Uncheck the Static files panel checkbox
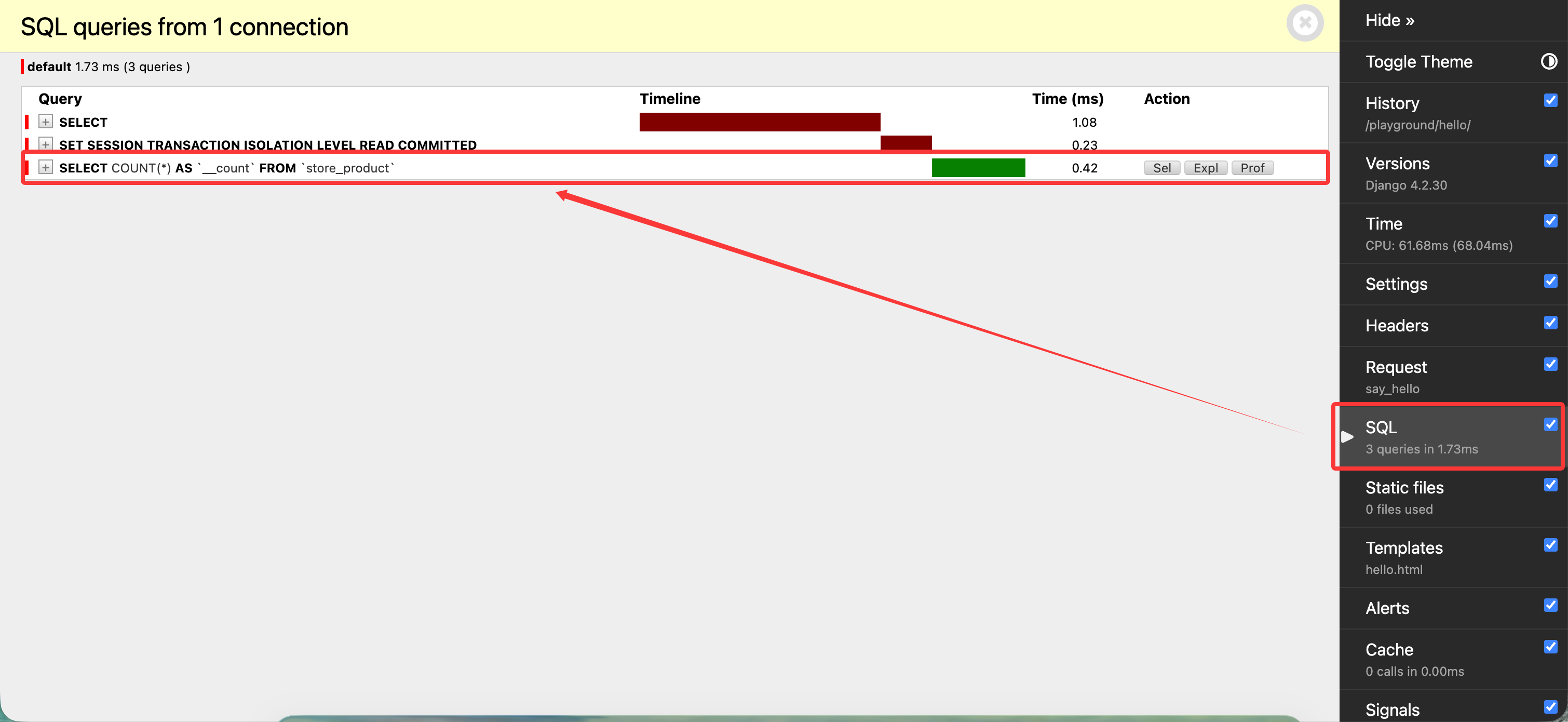 point(1550,484)
